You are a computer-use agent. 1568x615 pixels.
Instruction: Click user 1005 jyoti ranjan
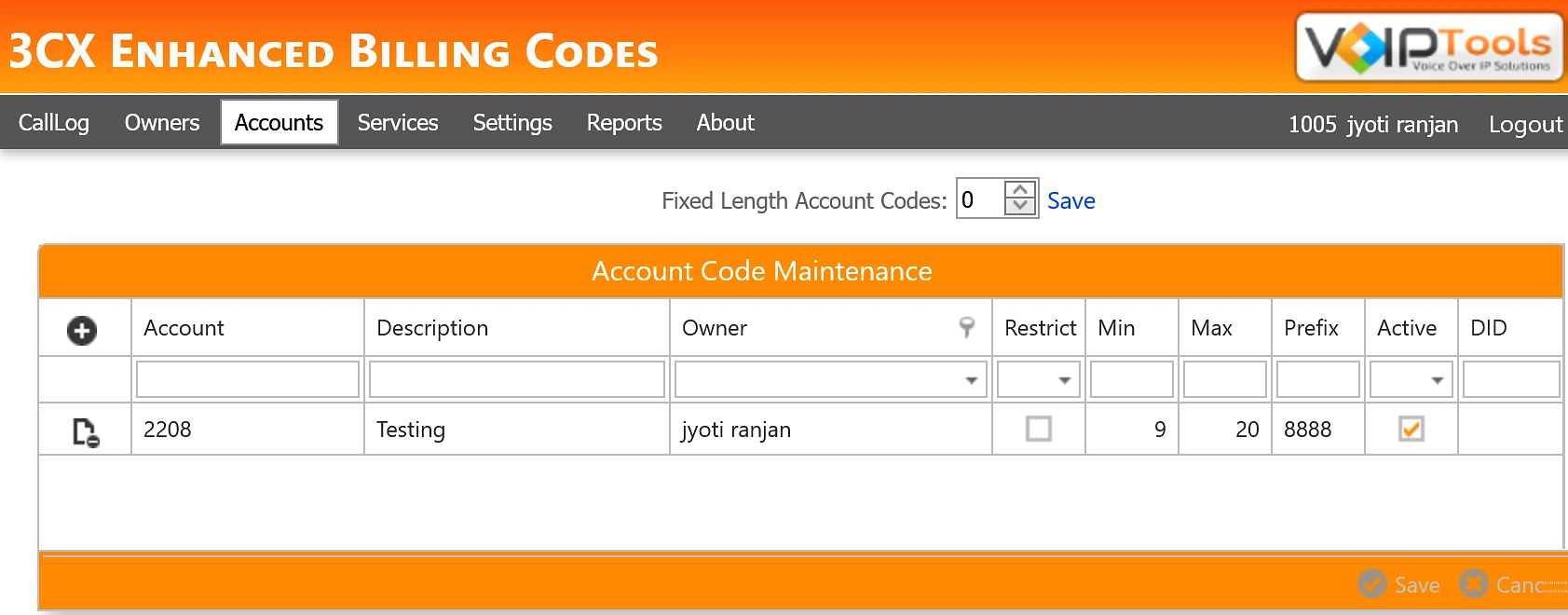point(1373,124)
